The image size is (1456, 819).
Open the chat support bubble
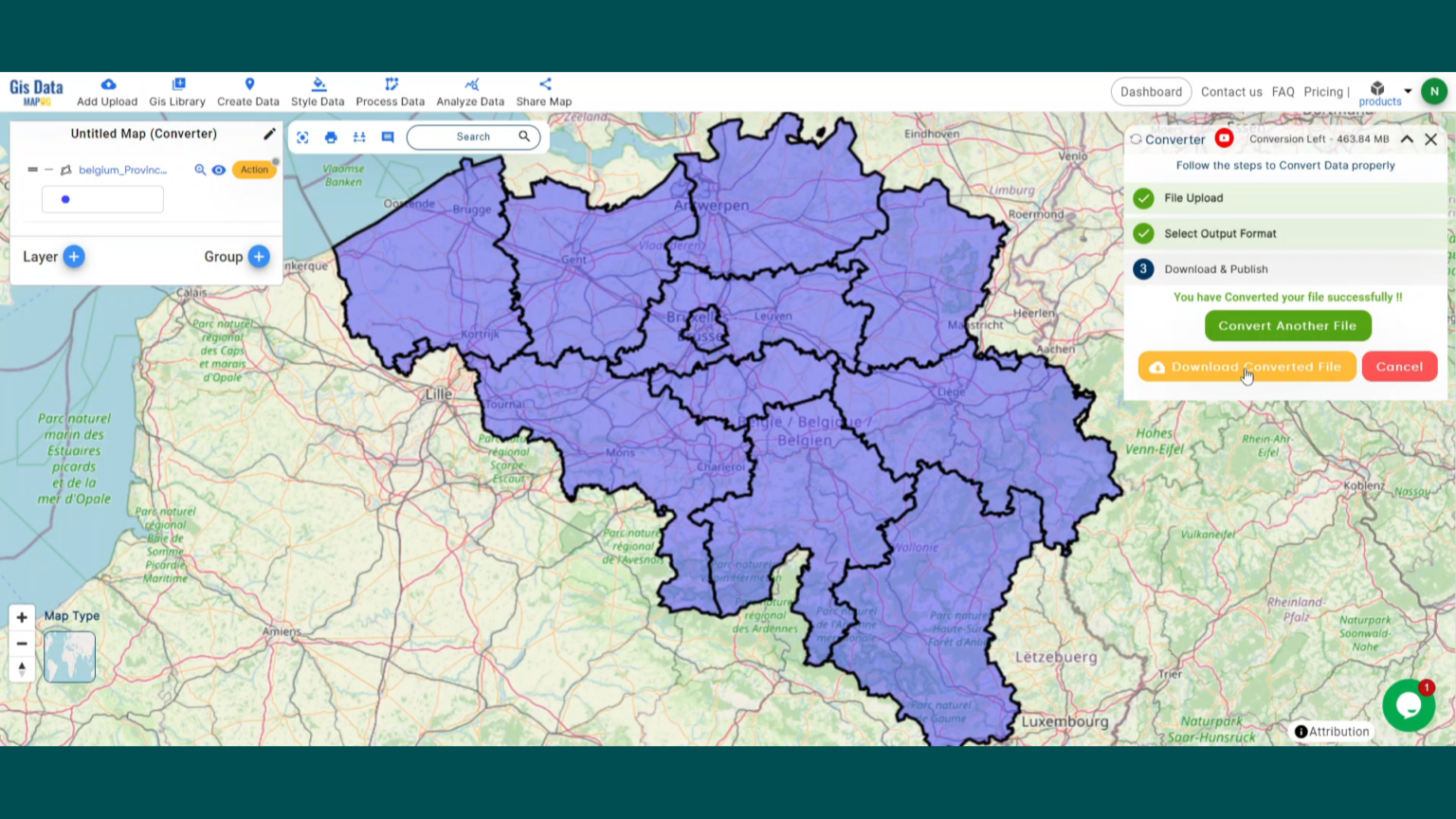pyautogui.click(x=1409, y=705)
